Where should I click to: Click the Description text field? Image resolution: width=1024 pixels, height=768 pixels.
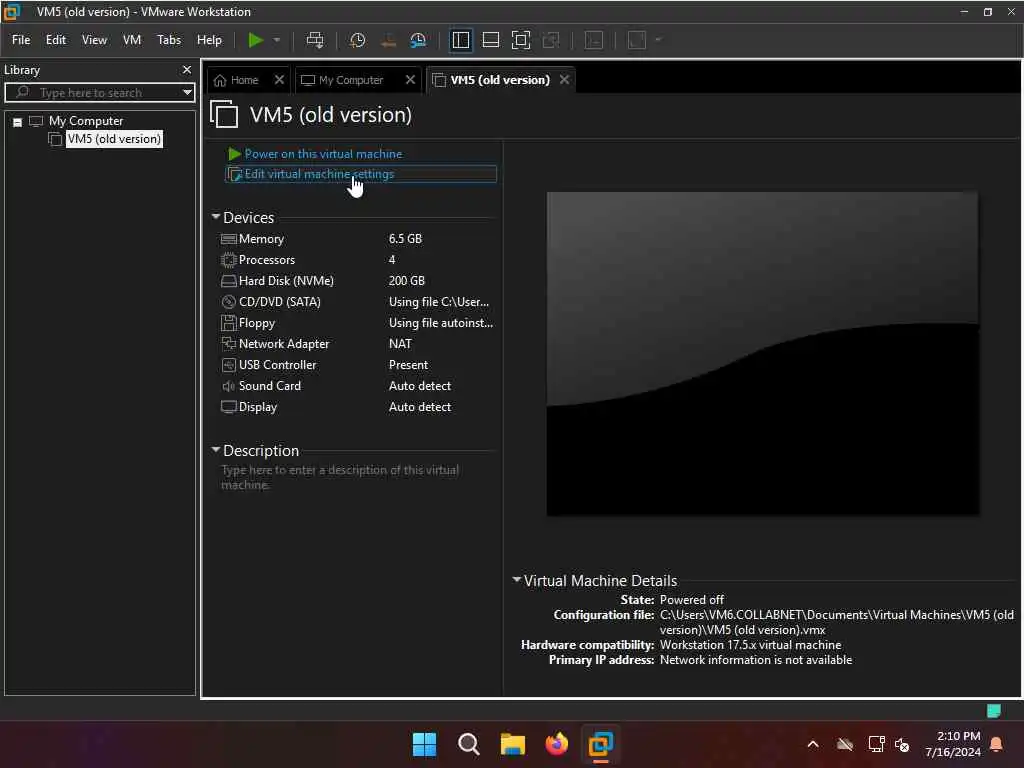[357, 477]
